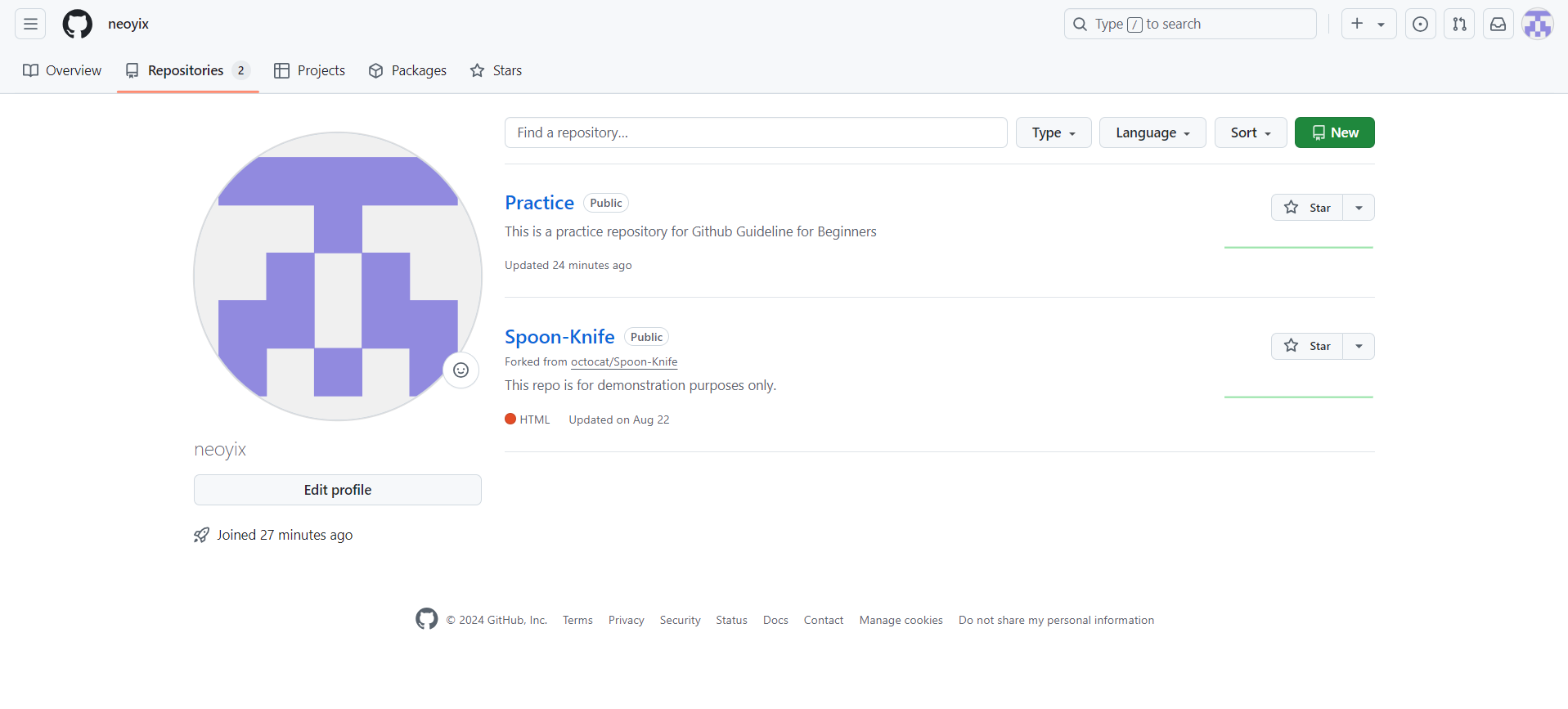The image size is (1568, 709).
Task: Click 'Updated on Aug 22' text
Action: [619, 420]
